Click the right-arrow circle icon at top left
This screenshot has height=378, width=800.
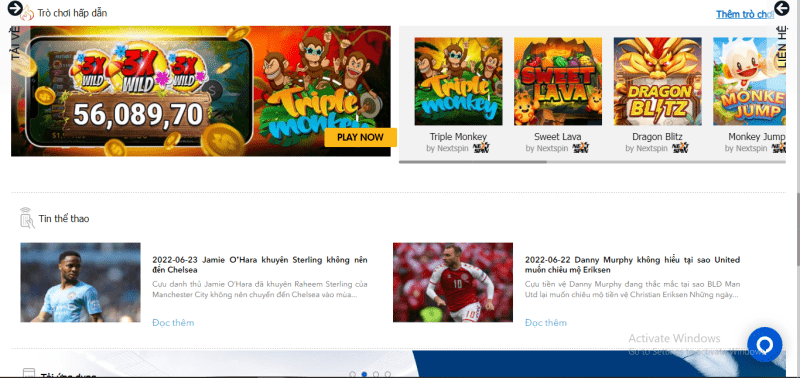14,8
